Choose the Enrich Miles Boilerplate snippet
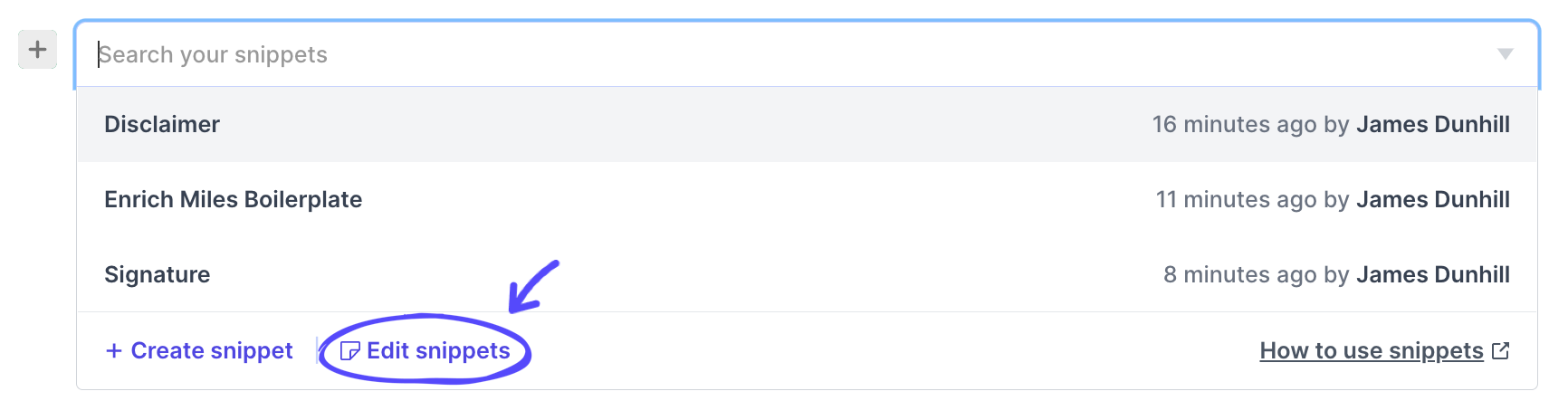Image resolution: width=1568 pixels, height=420 pixels. [x=807, y=199]
